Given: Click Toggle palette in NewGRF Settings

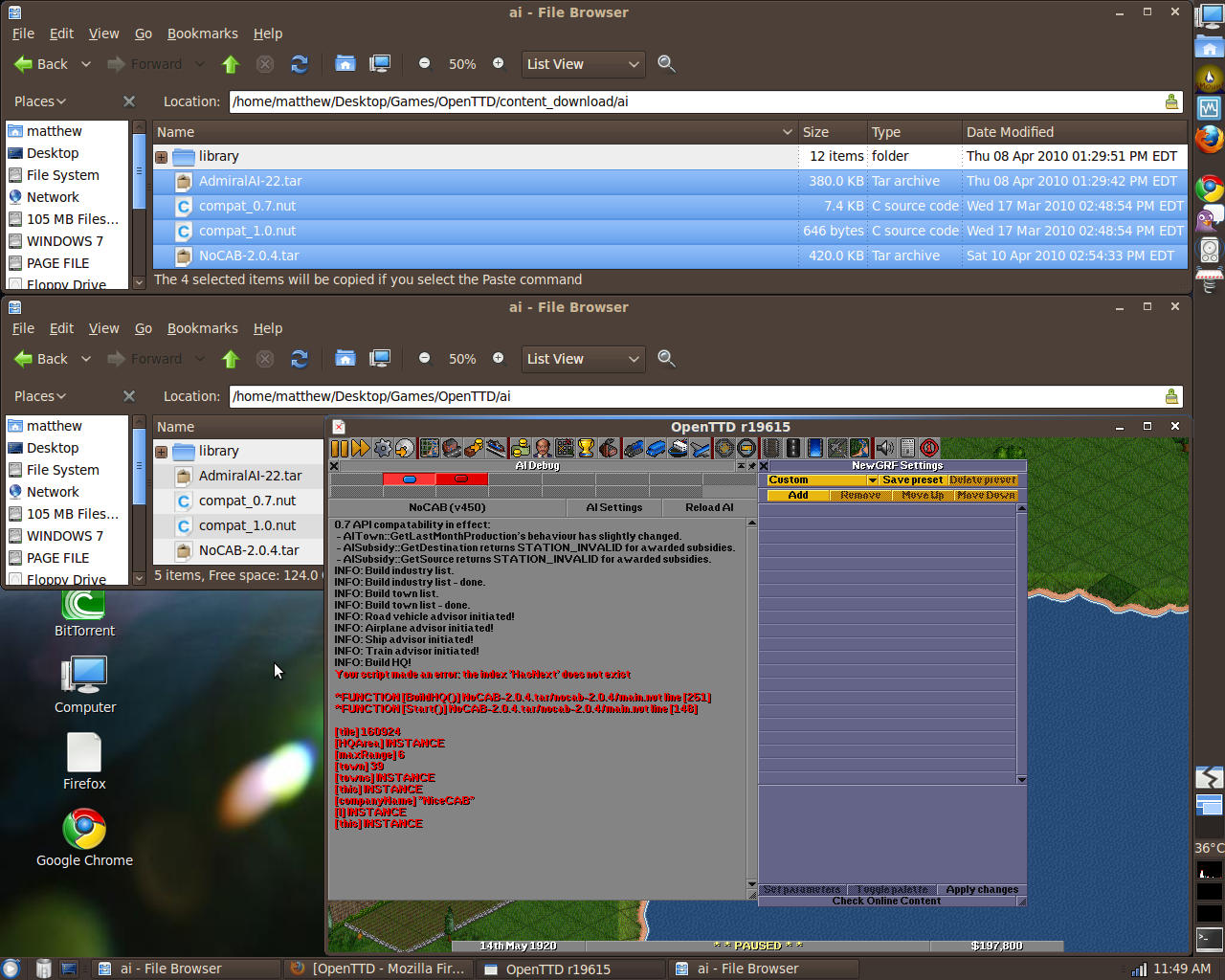Looking at the screenshot, I should 892,889.
